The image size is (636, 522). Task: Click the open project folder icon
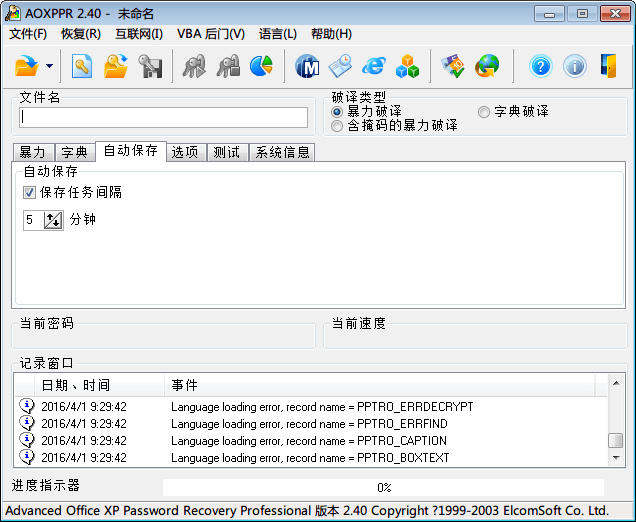pyautogui.click(x=116, y=66)
